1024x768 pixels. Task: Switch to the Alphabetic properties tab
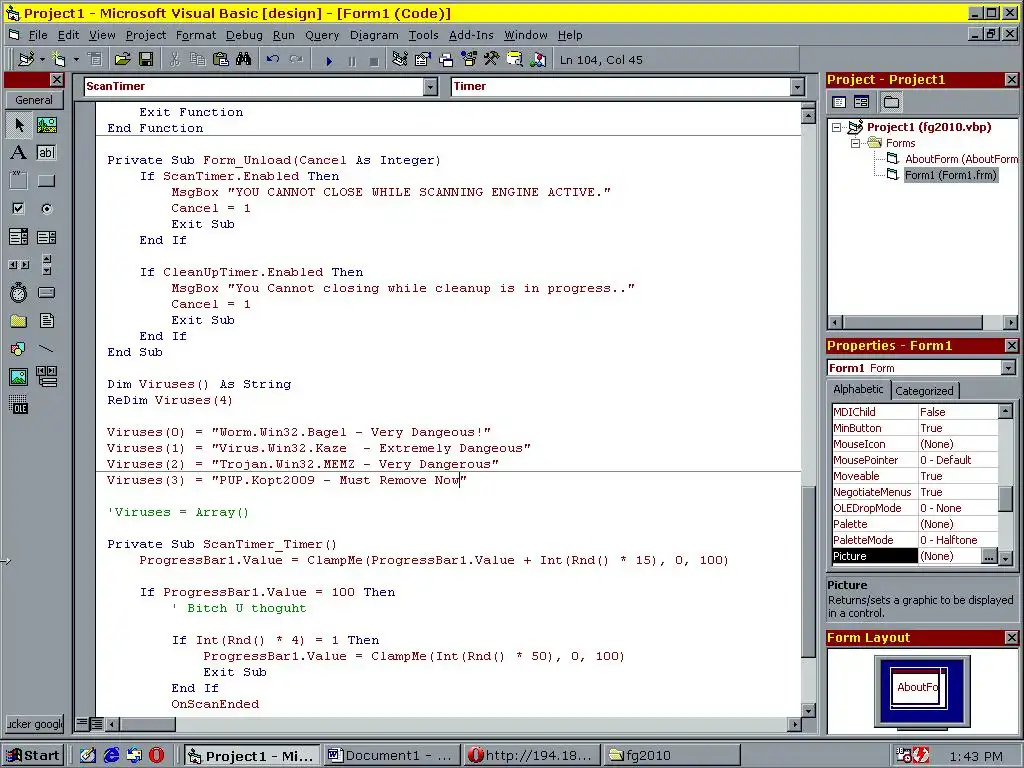point(858,389)
